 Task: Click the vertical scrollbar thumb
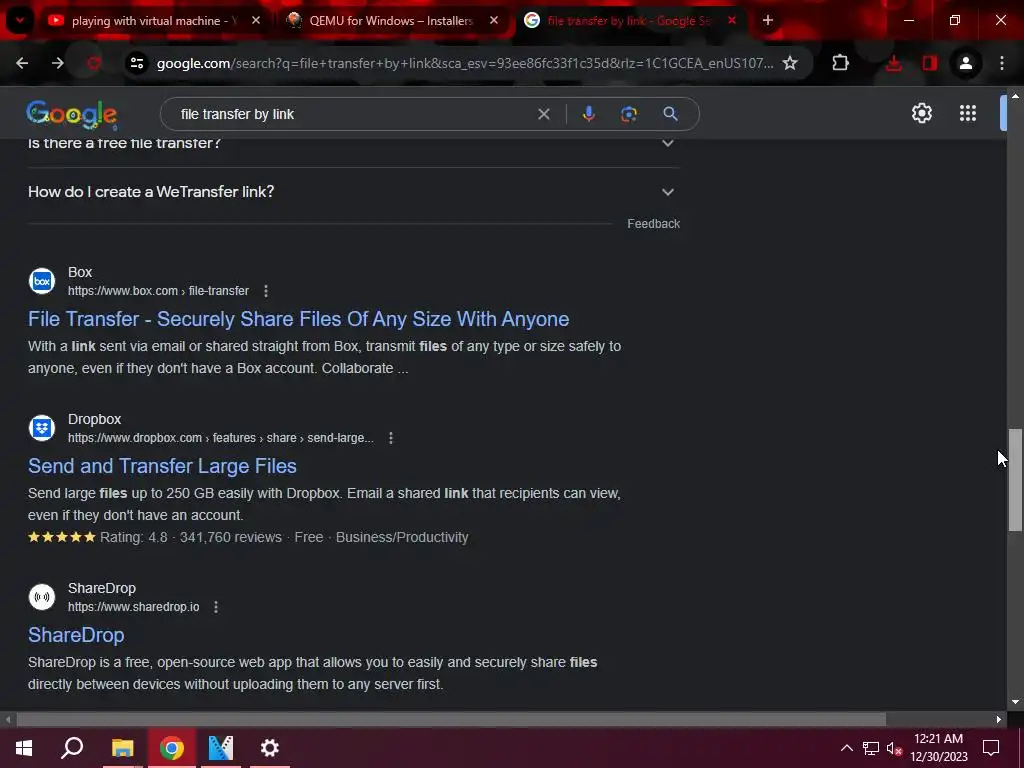(1015, 480)
